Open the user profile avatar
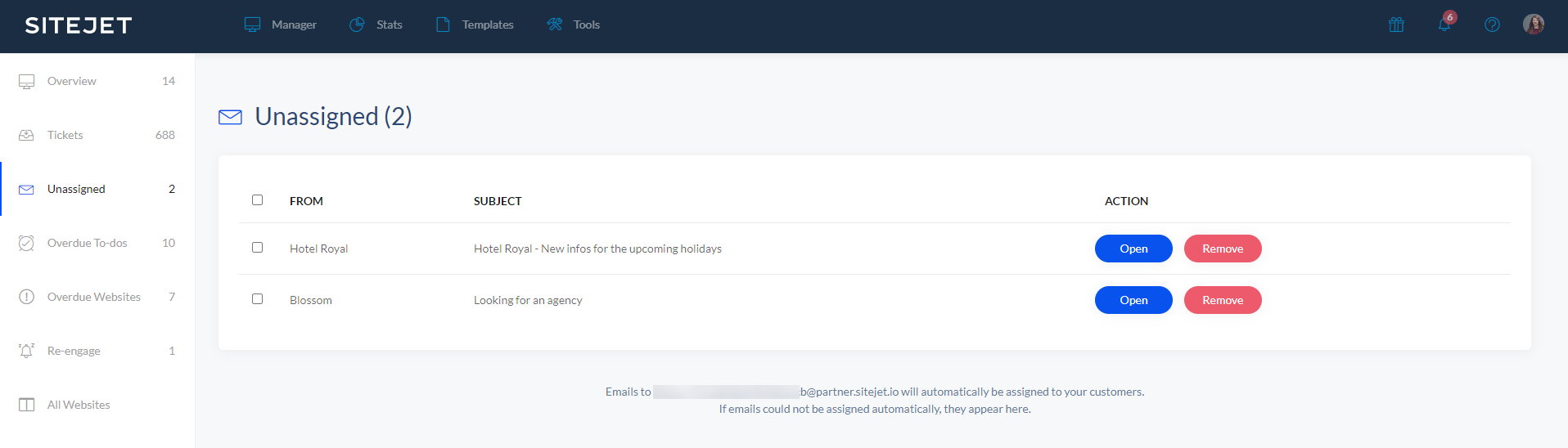 pos(1533,25)
